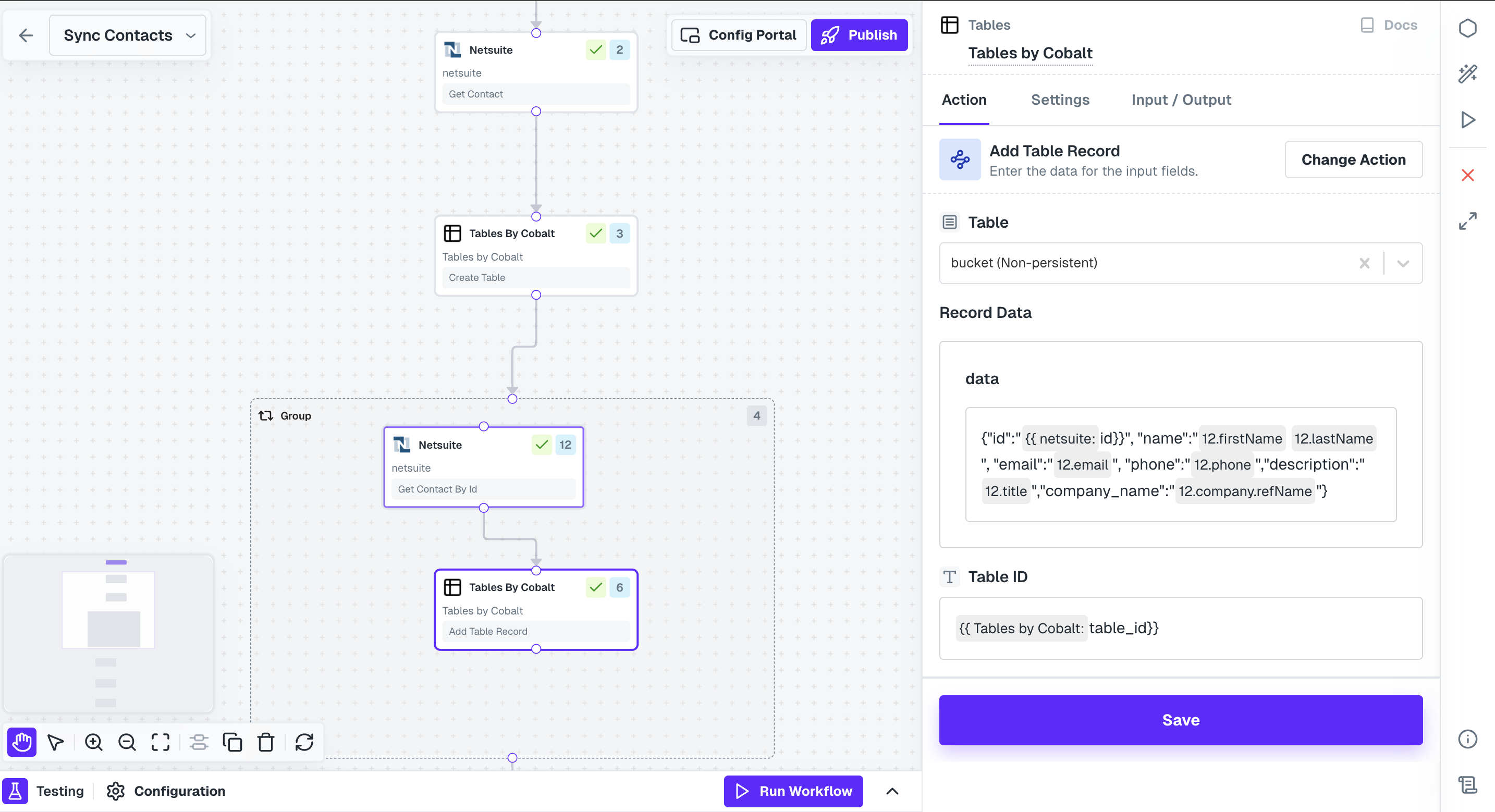This screenshot has height=812, width=1495.
Task: Switch to the cursor selection tool
Action: pos(55,742)
